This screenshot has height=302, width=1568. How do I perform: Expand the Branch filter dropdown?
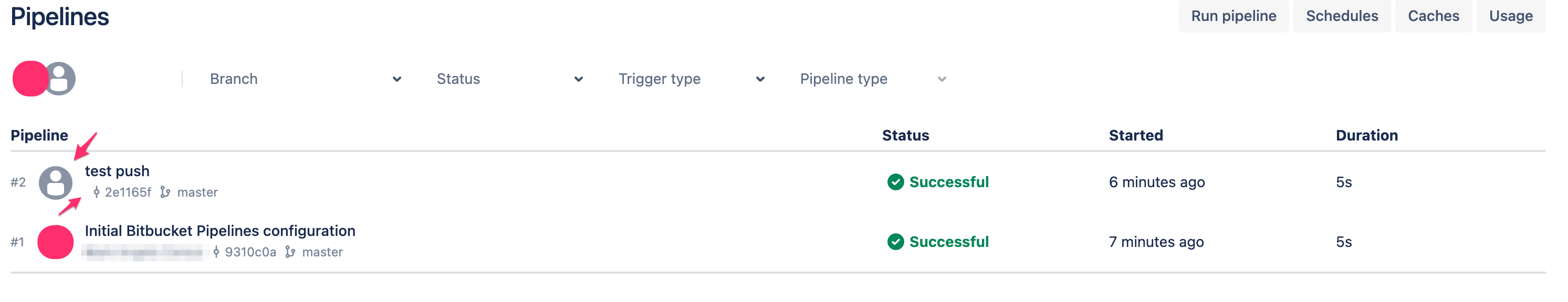[x=305, y=79]
